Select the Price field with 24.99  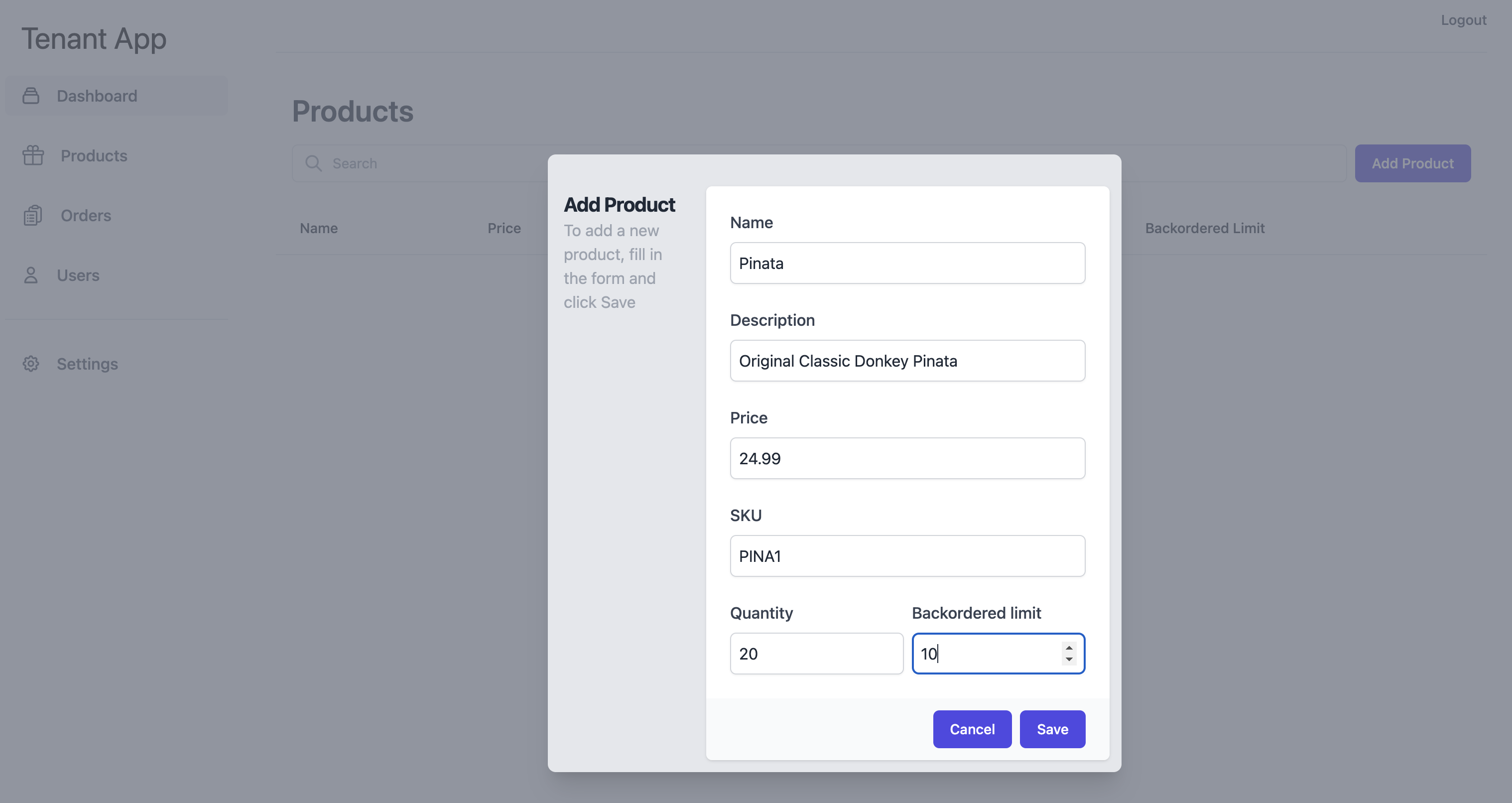907,458
